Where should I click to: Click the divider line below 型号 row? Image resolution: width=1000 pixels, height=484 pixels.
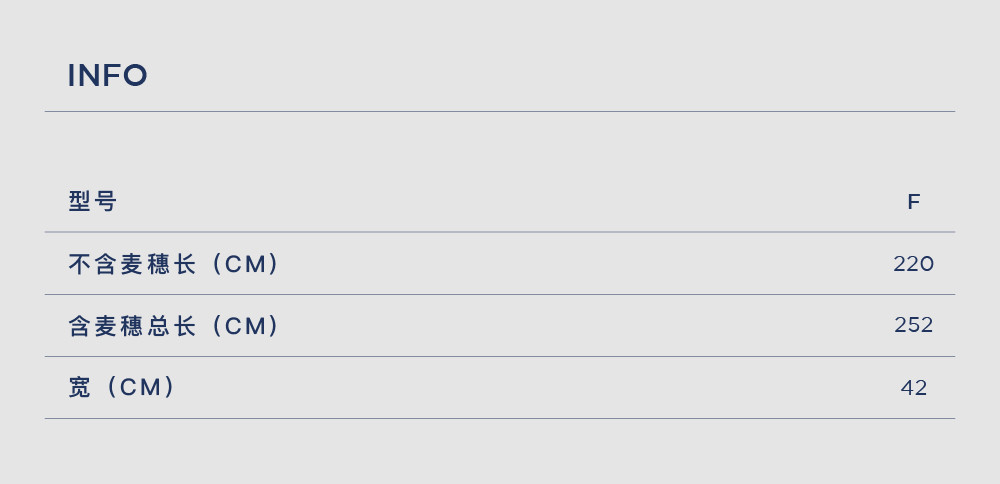coord(500,232)
